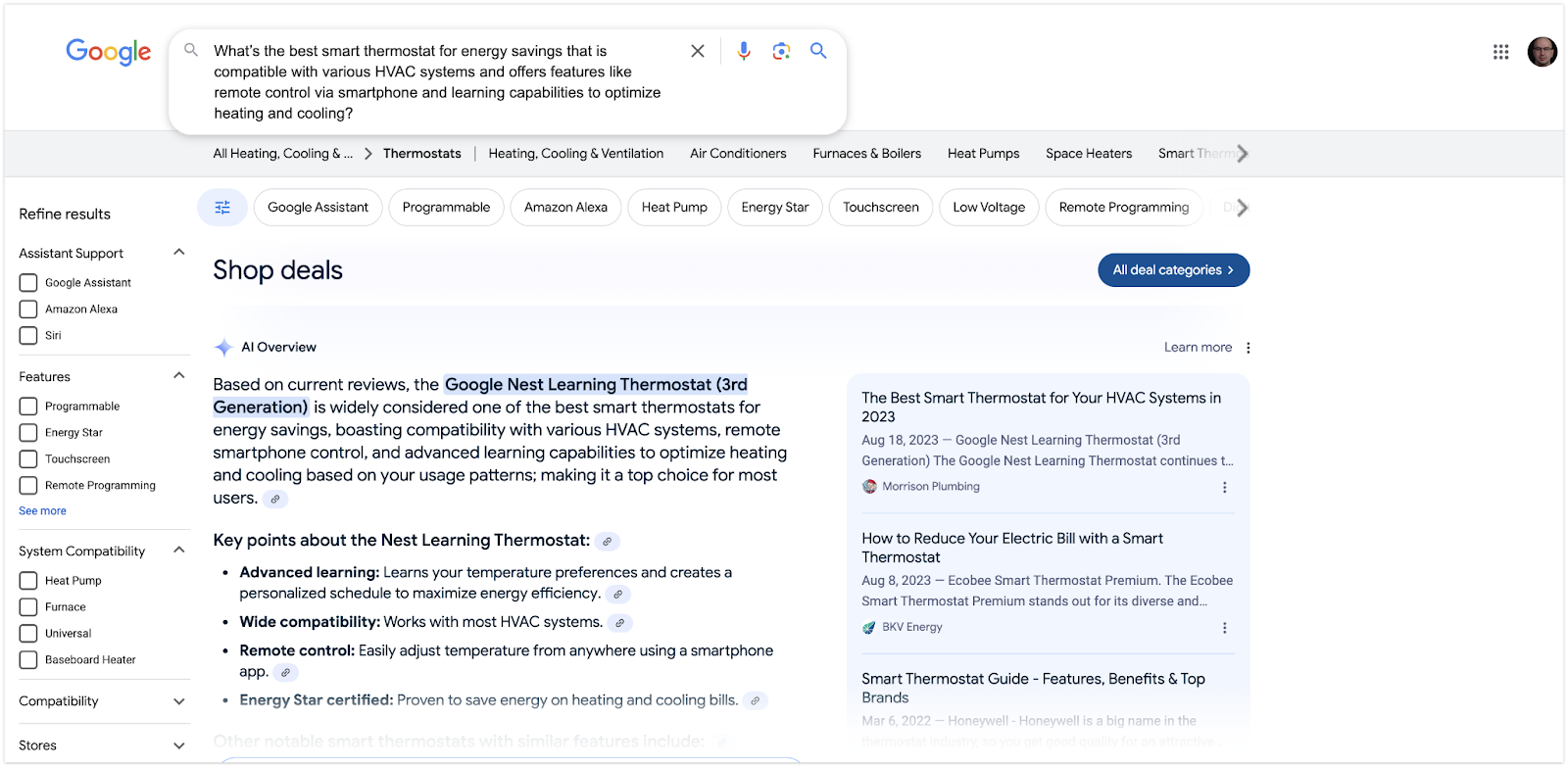The width and height of the screenshot is (1568, 767).
Task: Apply the Energy Star filter chip
Action: coord(775,208)
